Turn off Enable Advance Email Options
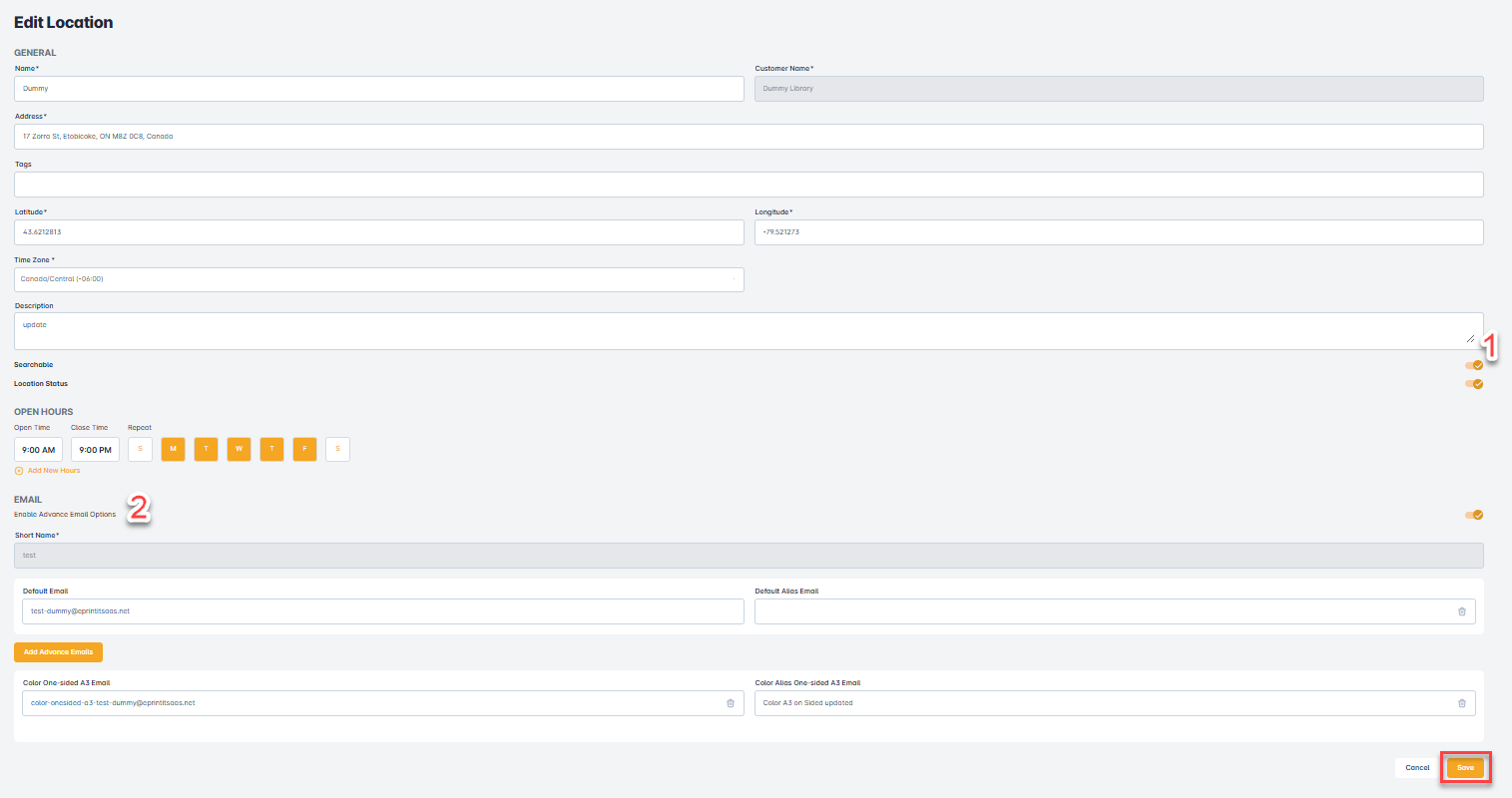This screenshot has width=1512, height=798. tap(1473, 515)
